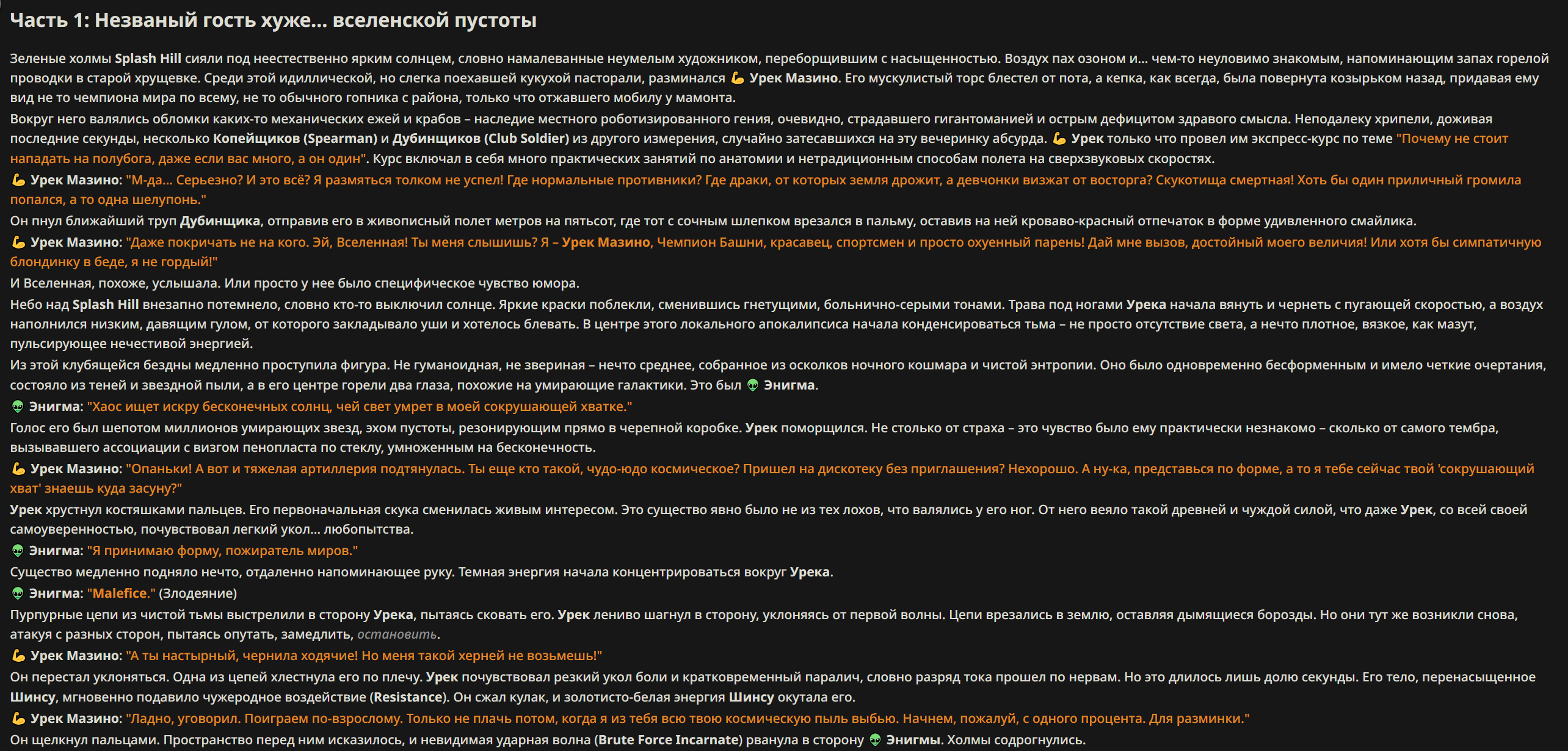The image size is (1568, 751).
Task: Click the orange text "Чемпион Башни, красавец, спортсмен"
Action: [782, 242]
